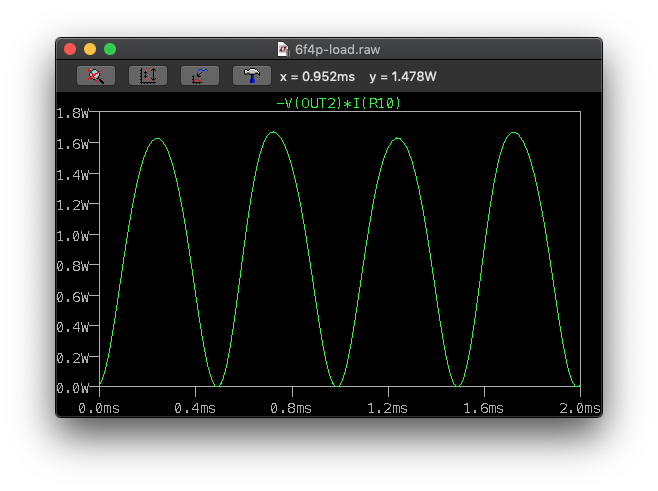The height and width of the screenshot is (491, 658).
Task: Minimize the window using the yellow button
Action: pos(90,48)
